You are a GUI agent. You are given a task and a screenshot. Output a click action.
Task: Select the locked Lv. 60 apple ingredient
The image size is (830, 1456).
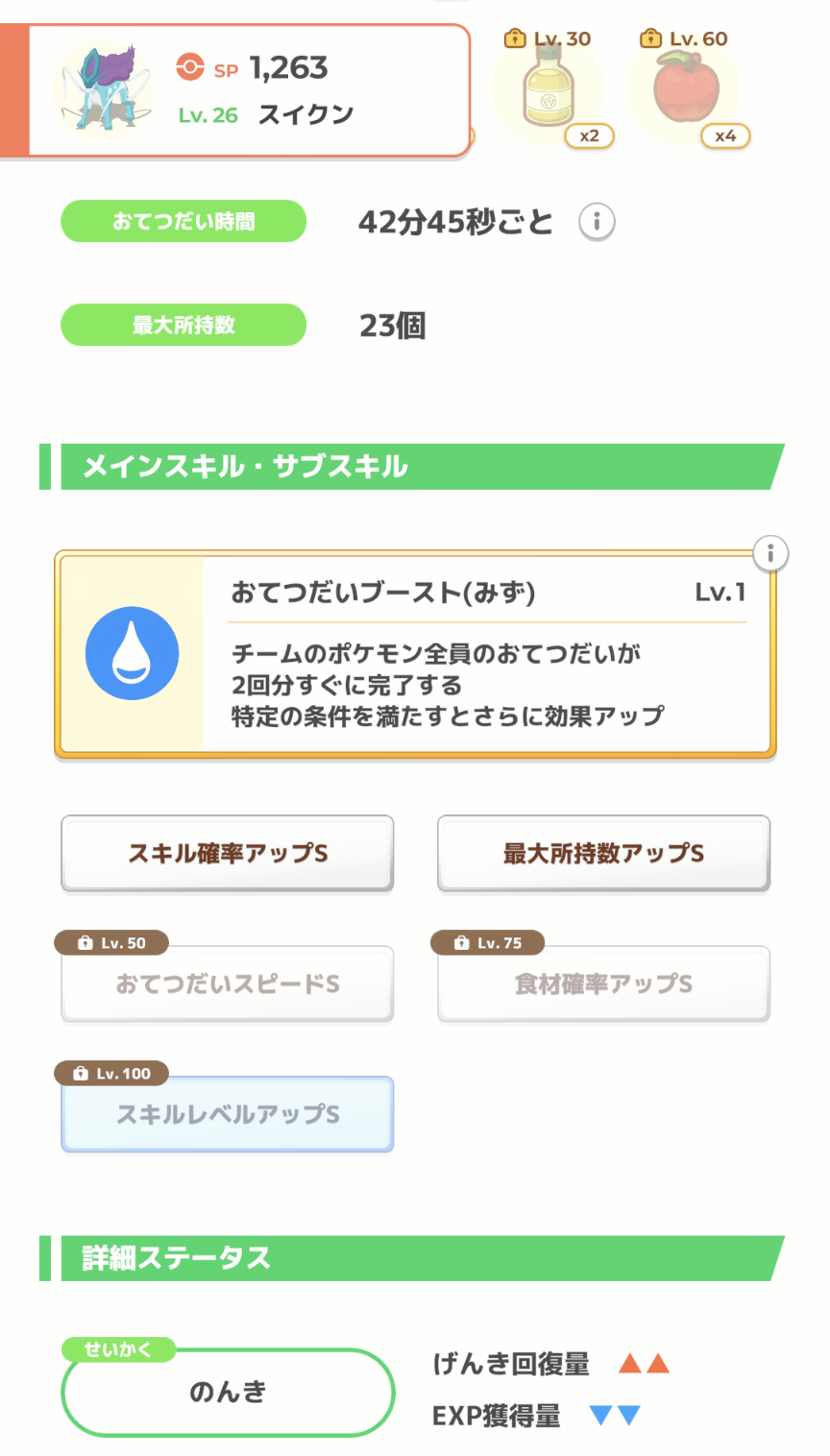pos(683,90)
